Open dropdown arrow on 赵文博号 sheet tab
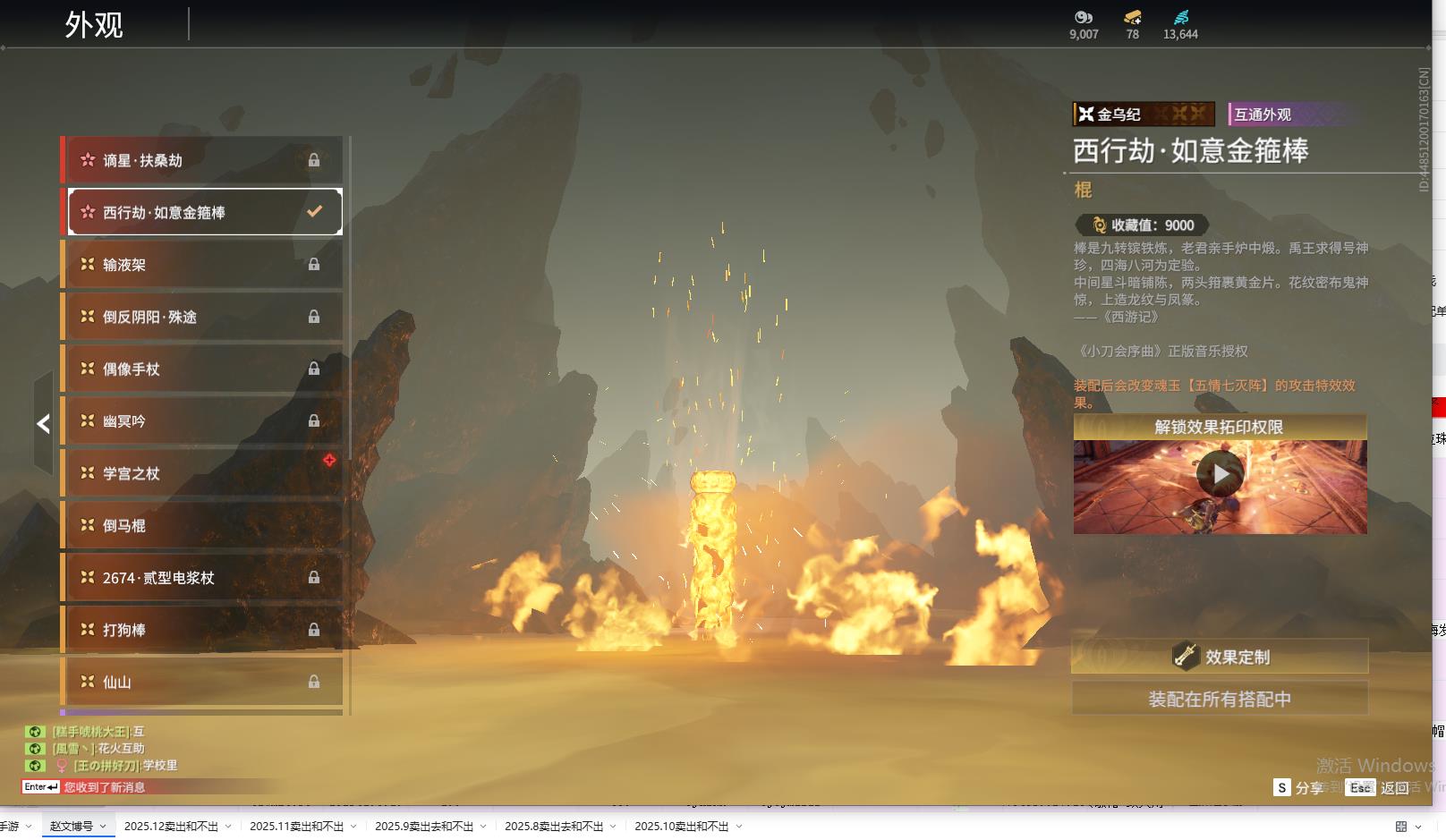The height and width of the screenshot is (840, 1446). 103,827
